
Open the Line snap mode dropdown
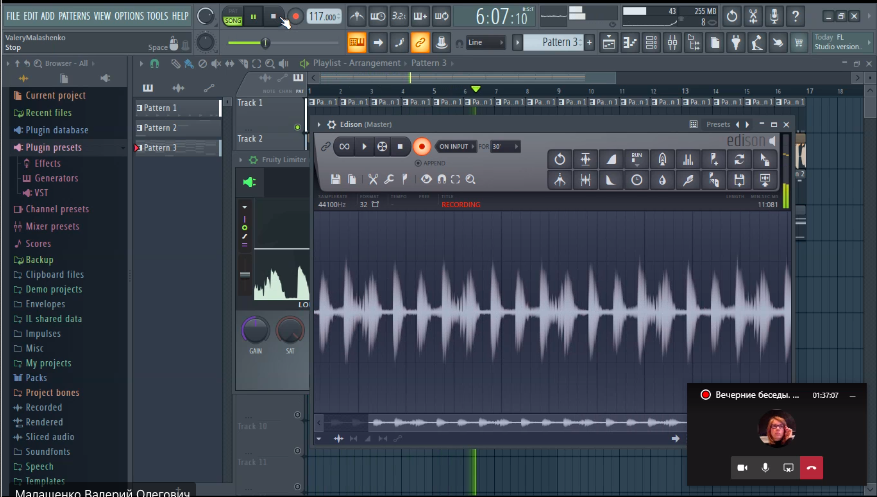point(486,42)
